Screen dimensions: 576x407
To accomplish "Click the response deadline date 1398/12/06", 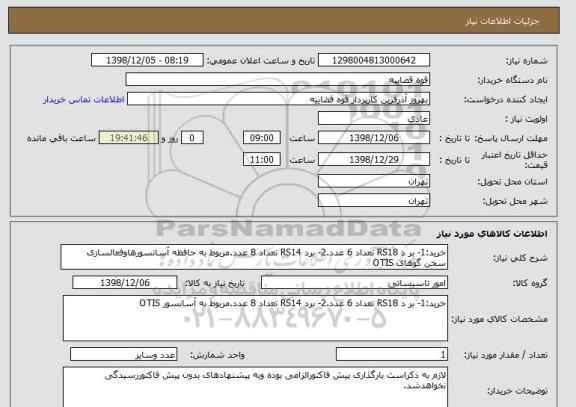I will pyautogui.click(x=374, y=138).
